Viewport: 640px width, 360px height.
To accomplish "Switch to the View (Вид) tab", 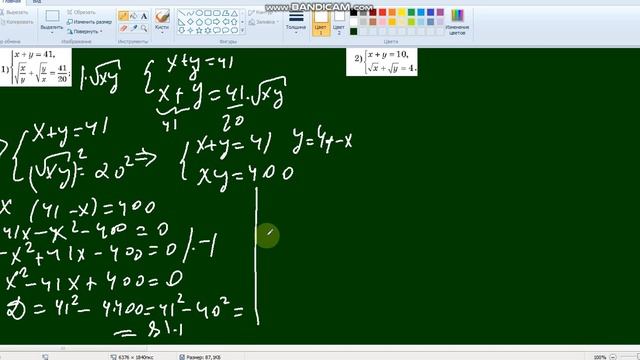I will [37, 2].
